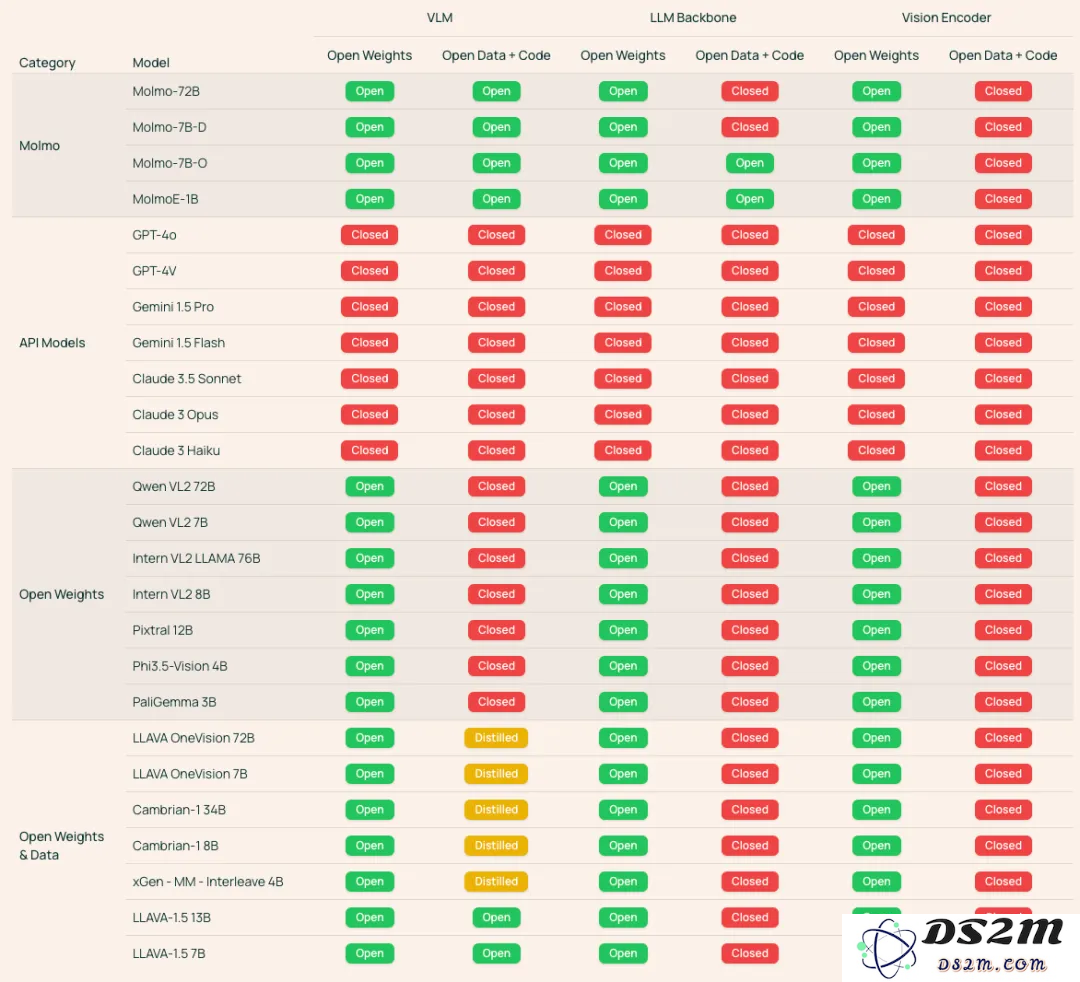Click MolmoE-1B's Vision Encoder data 'Closed' badge
Screen dimensions: 1080x982
1004,199
